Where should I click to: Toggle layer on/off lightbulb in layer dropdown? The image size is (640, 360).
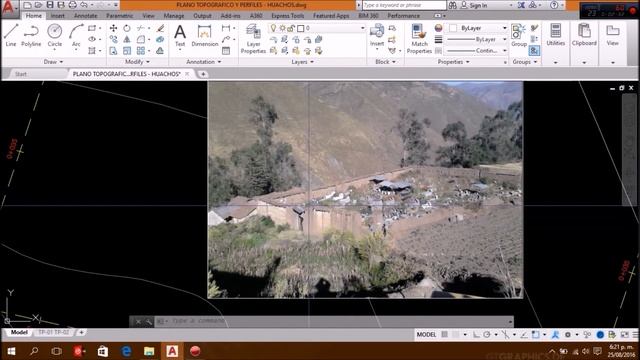pyautogui.click(x=273, y=28)
